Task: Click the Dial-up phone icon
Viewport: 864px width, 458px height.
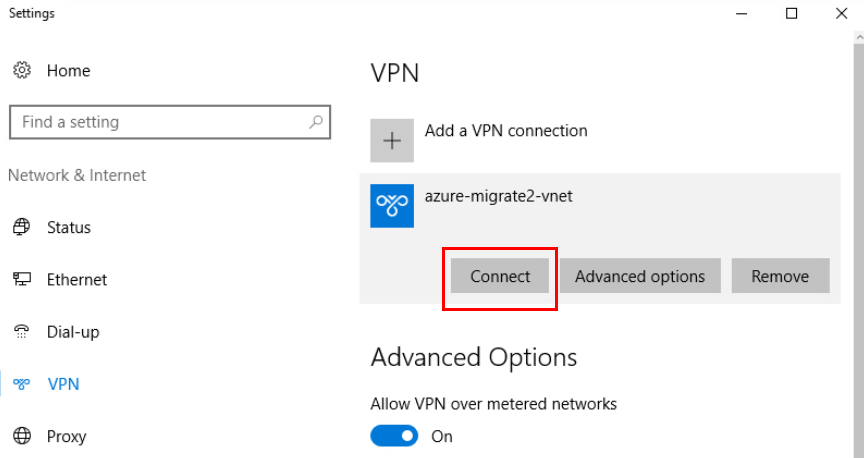Action: coord(22,331)
